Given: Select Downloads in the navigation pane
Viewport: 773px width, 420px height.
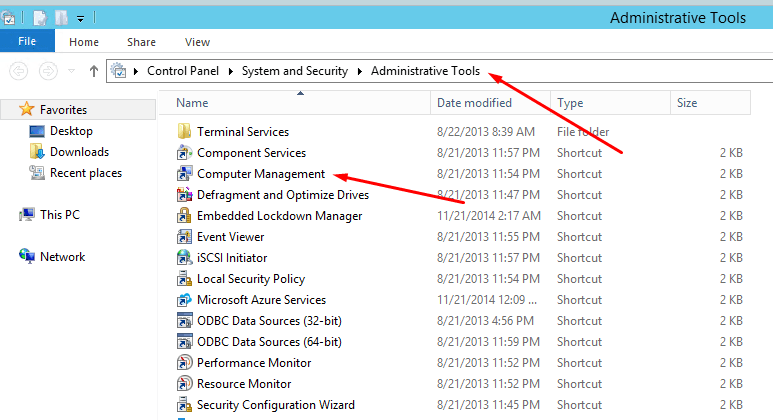Looking at the screenshot, I should [79, 152].
